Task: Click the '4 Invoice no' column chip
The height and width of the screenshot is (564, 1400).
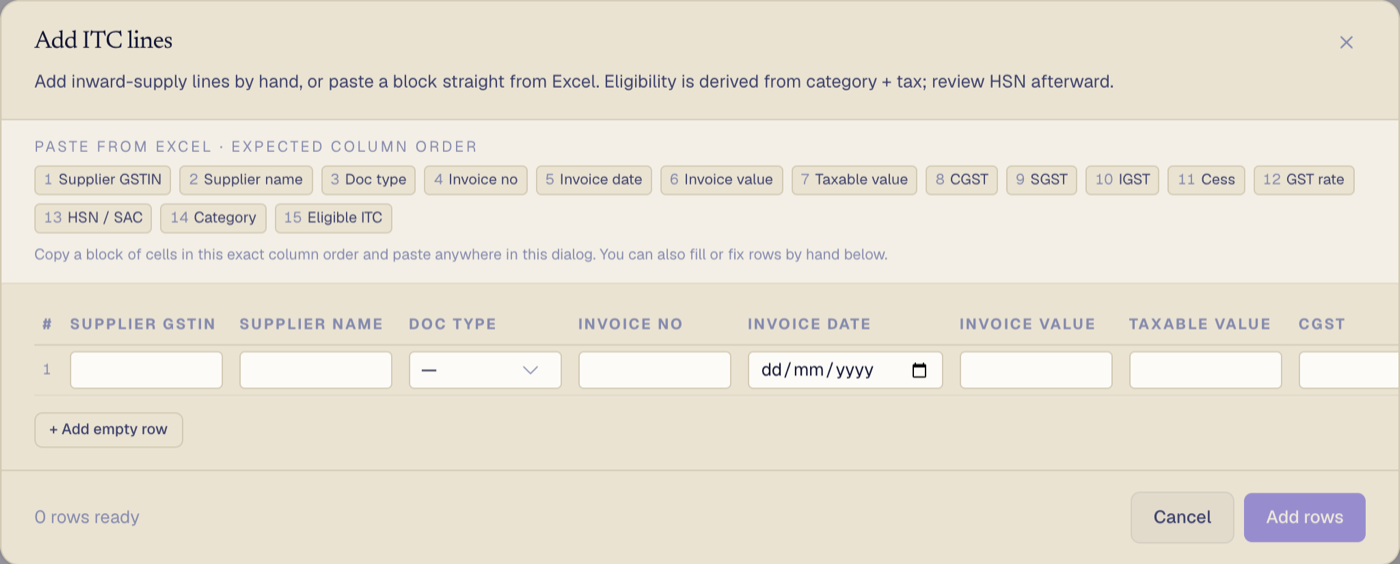Action: point(476,180)
